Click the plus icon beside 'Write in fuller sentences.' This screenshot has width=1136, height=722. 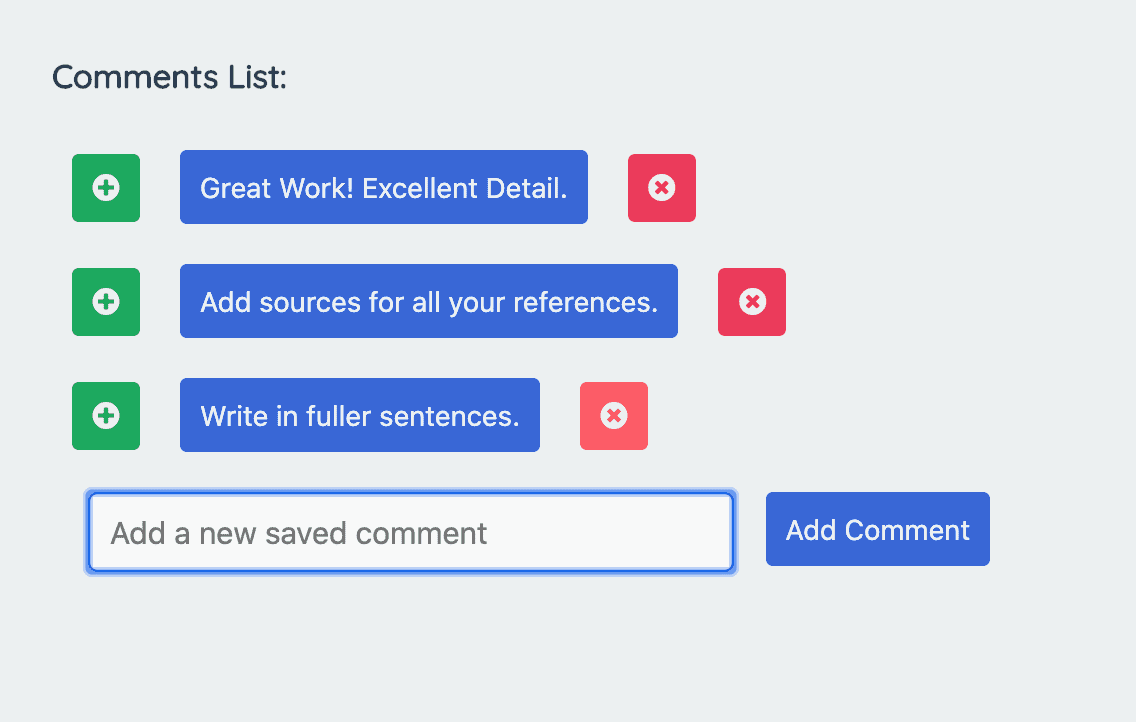(x=105, y=416)
